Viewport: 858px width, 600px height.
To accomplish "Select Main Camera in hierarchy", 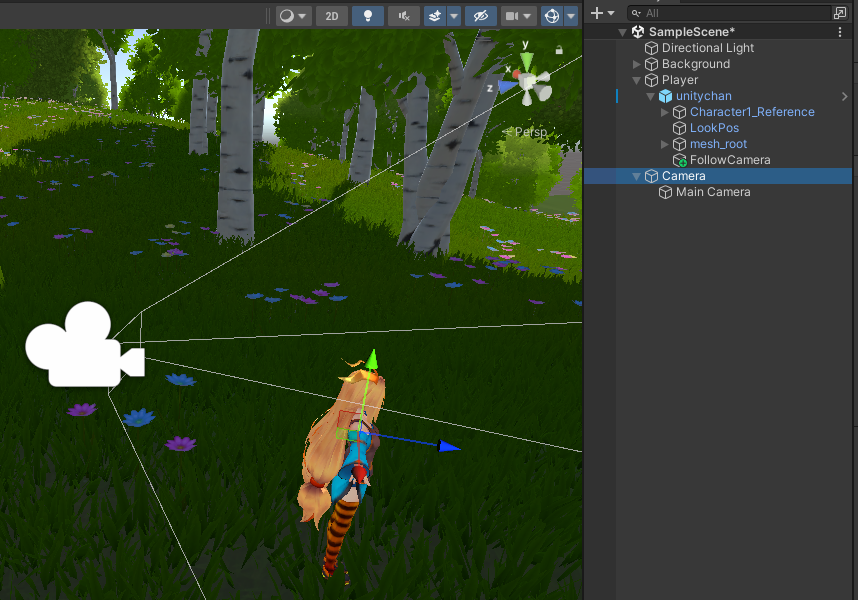I will tap(713, 192).
